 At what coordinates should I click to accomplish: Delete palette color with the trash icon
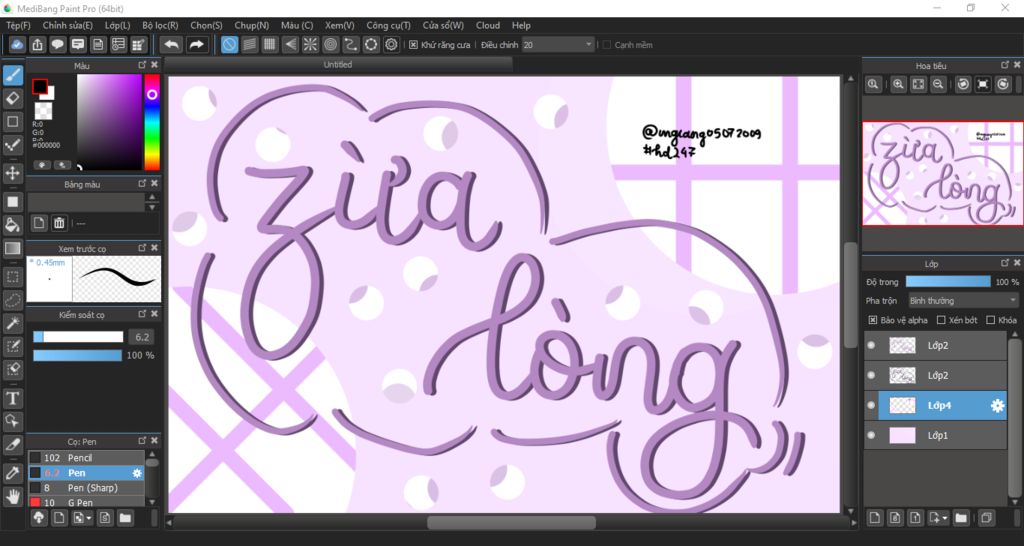(x=59, y=223)
